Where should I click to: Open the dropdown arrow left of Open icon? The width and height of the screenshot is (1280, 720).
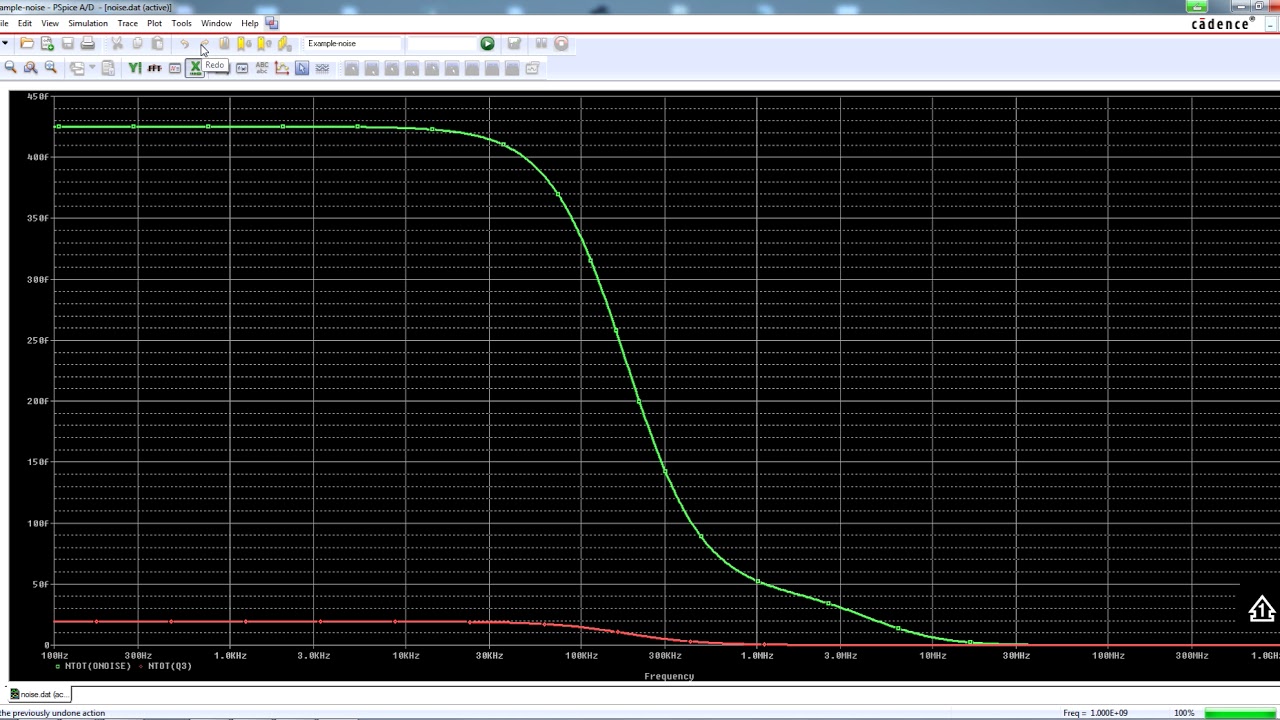pos(5,43)
